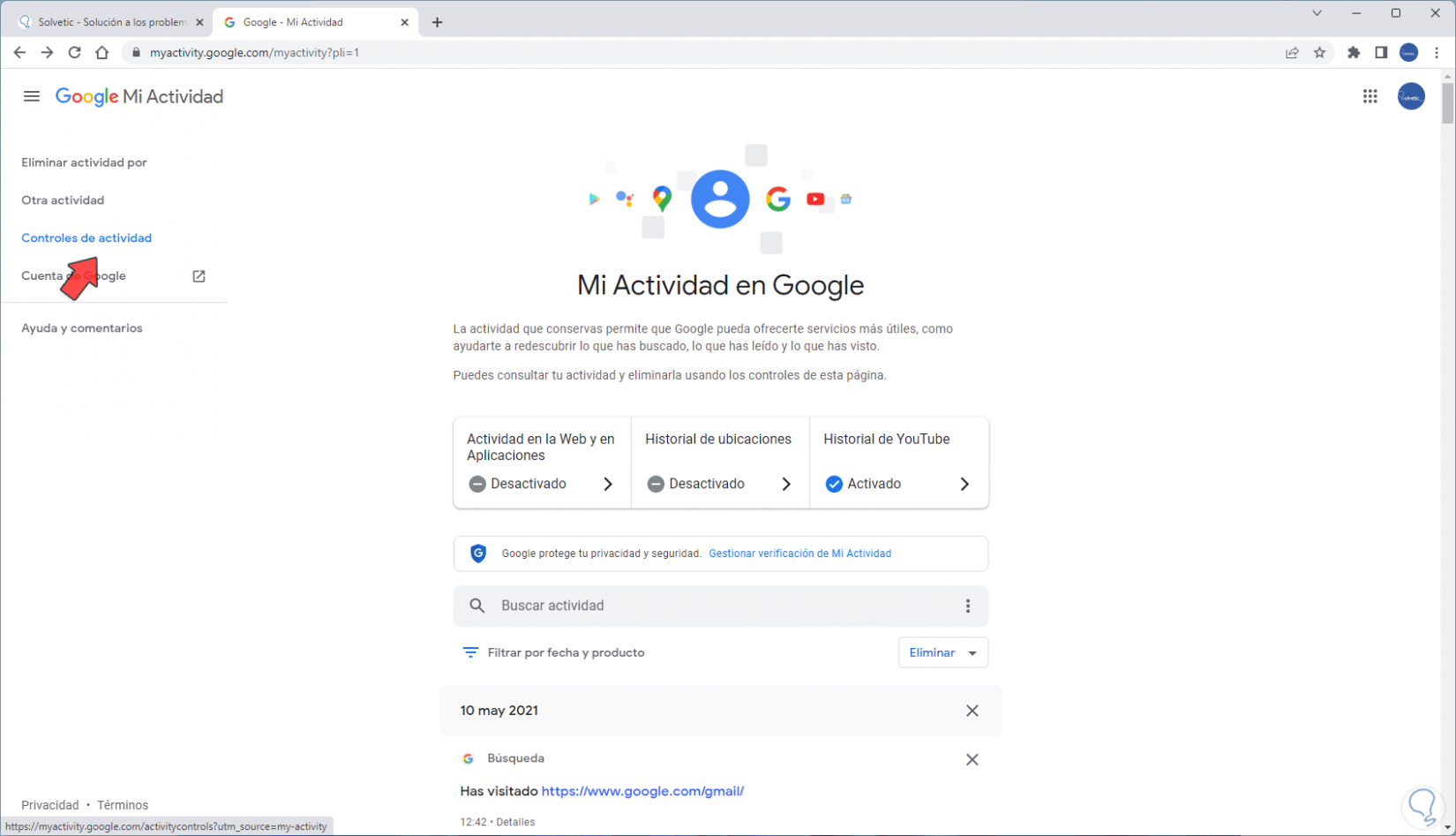The width and height of the screenshot is (1456, 836).
Task: Open the Chrome three-dot menu
Action: click(1437, 52)
